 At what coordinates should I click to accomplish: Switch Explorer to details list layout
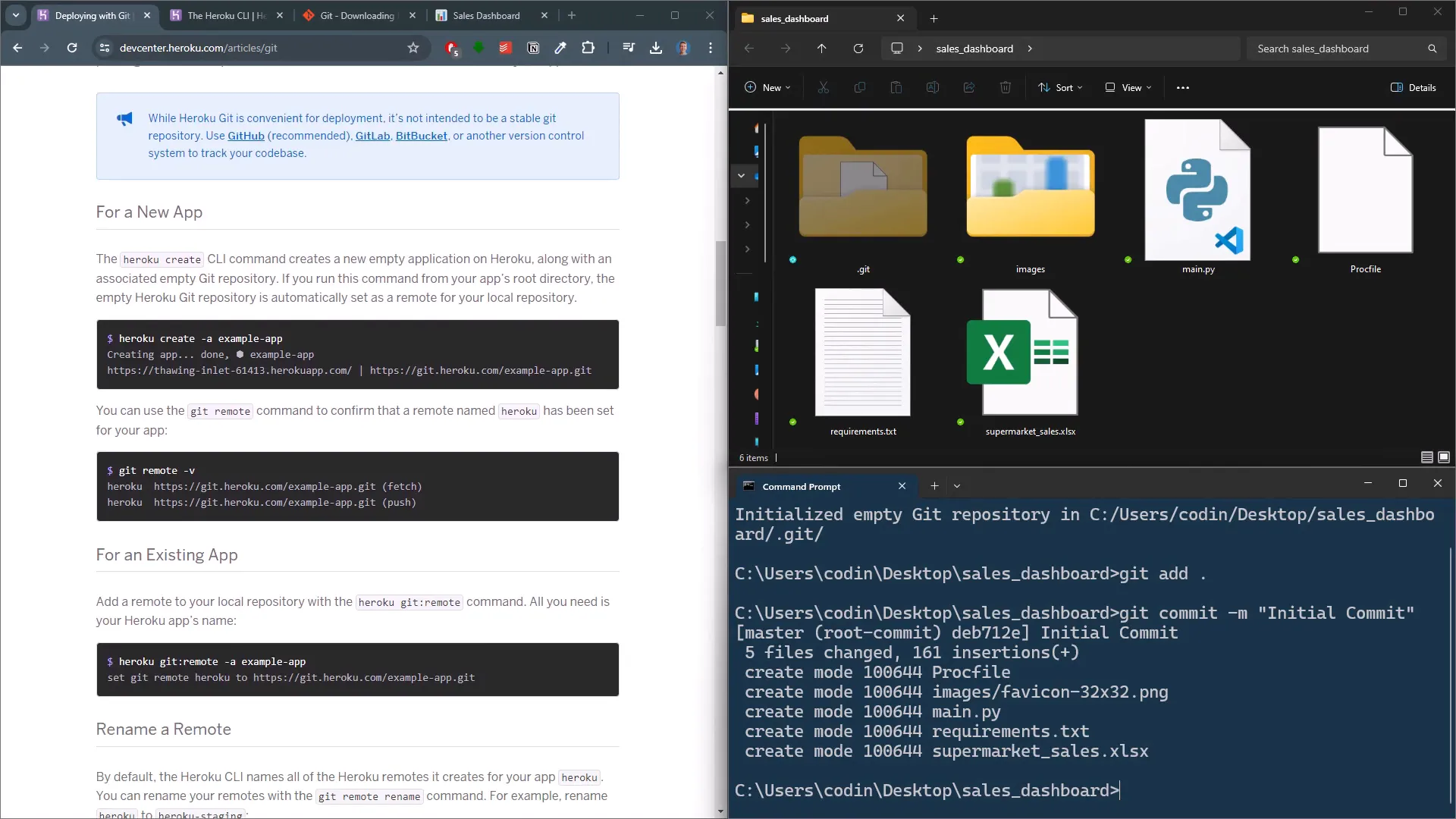pyautogui.click(x=1426, y=457)
